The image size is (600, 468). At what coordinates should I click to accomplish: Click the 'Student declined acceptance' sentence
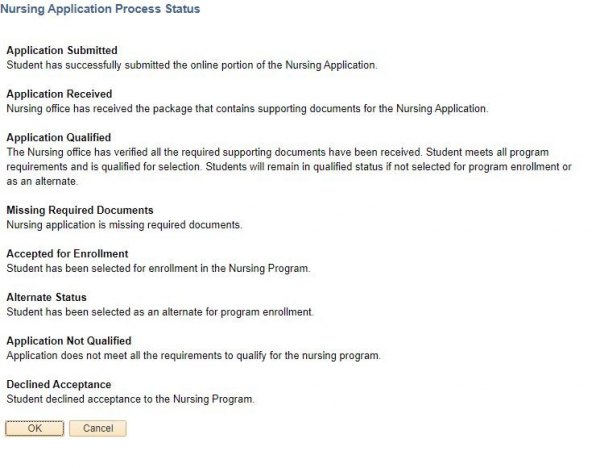click(130, 399)
